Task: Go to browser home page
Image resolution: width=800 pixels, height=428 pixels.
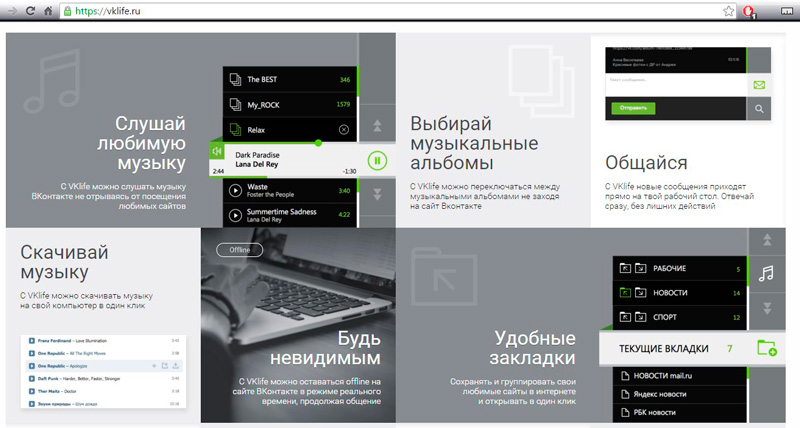Action: click(x=48, y=11)
